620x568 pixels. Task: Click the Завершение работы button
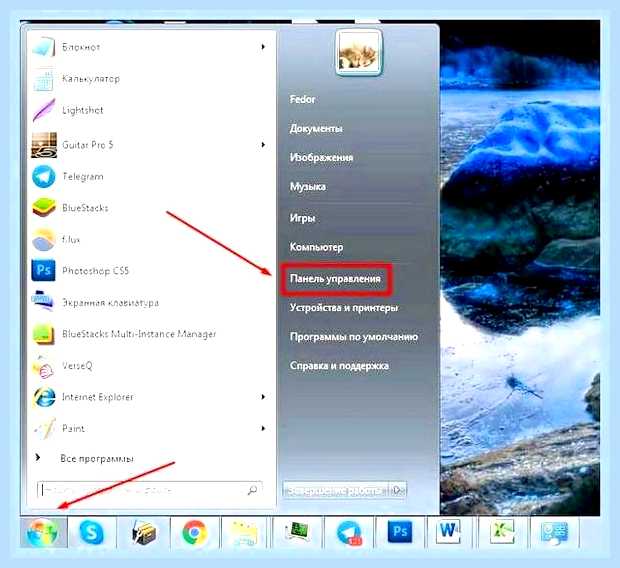[x=336, y=491]
